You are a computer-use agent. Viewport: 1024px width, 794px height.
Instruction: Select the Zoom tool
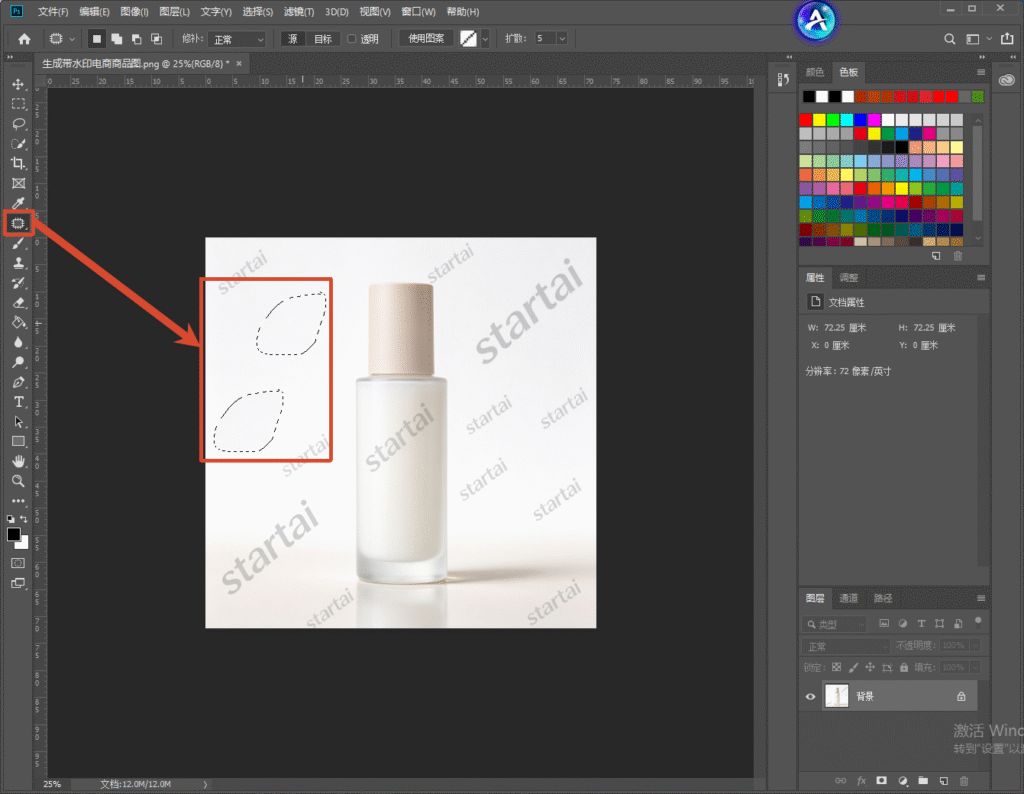point(18,481)
